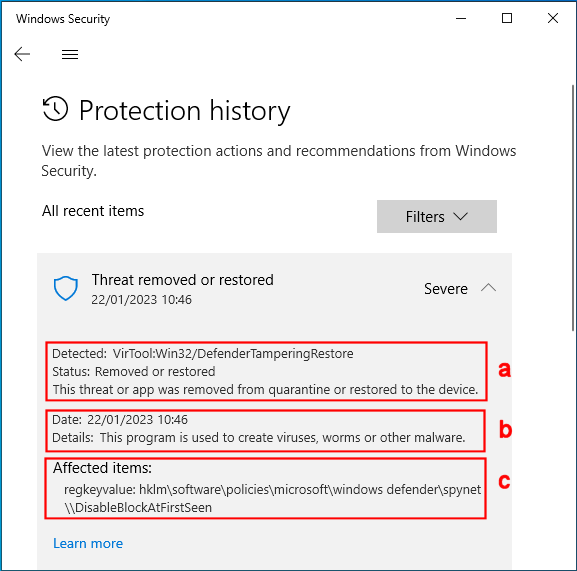The width and height of the screenshot is (577, 571).
Task: Click the Protection history clock icon
Action: pos(56,109)
